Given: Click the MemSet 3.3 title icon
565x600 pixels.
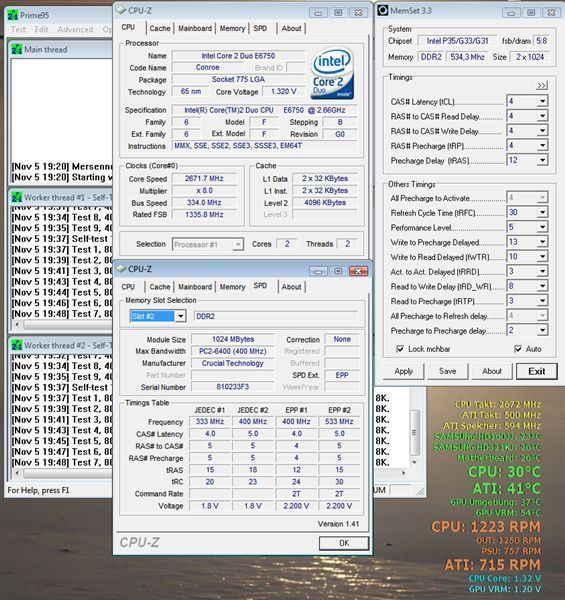Looking at the screenshot, I should coord(383,10).
